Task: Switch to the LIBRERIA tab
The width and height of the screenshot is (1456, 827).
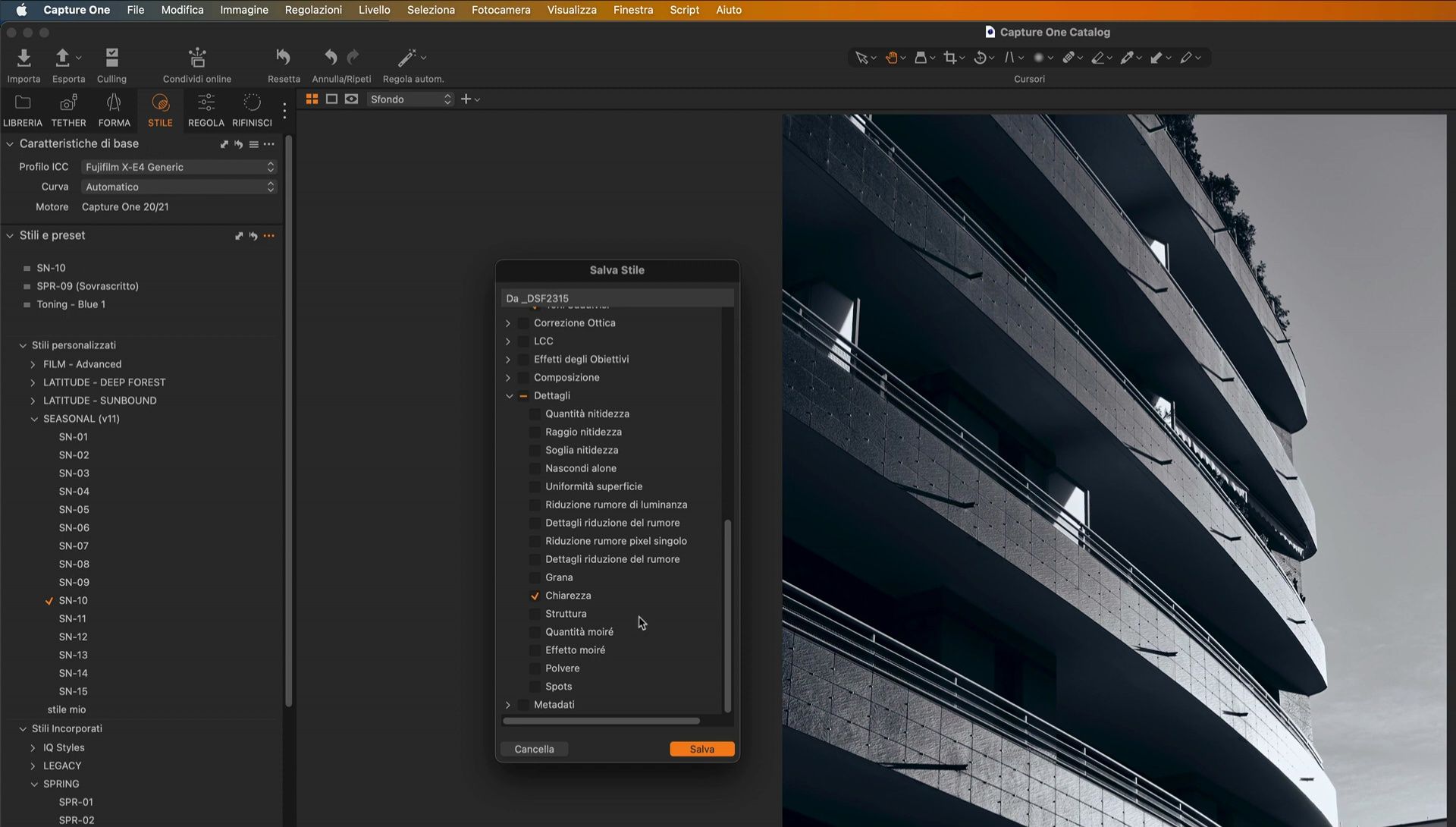Action: coord(23,111)
